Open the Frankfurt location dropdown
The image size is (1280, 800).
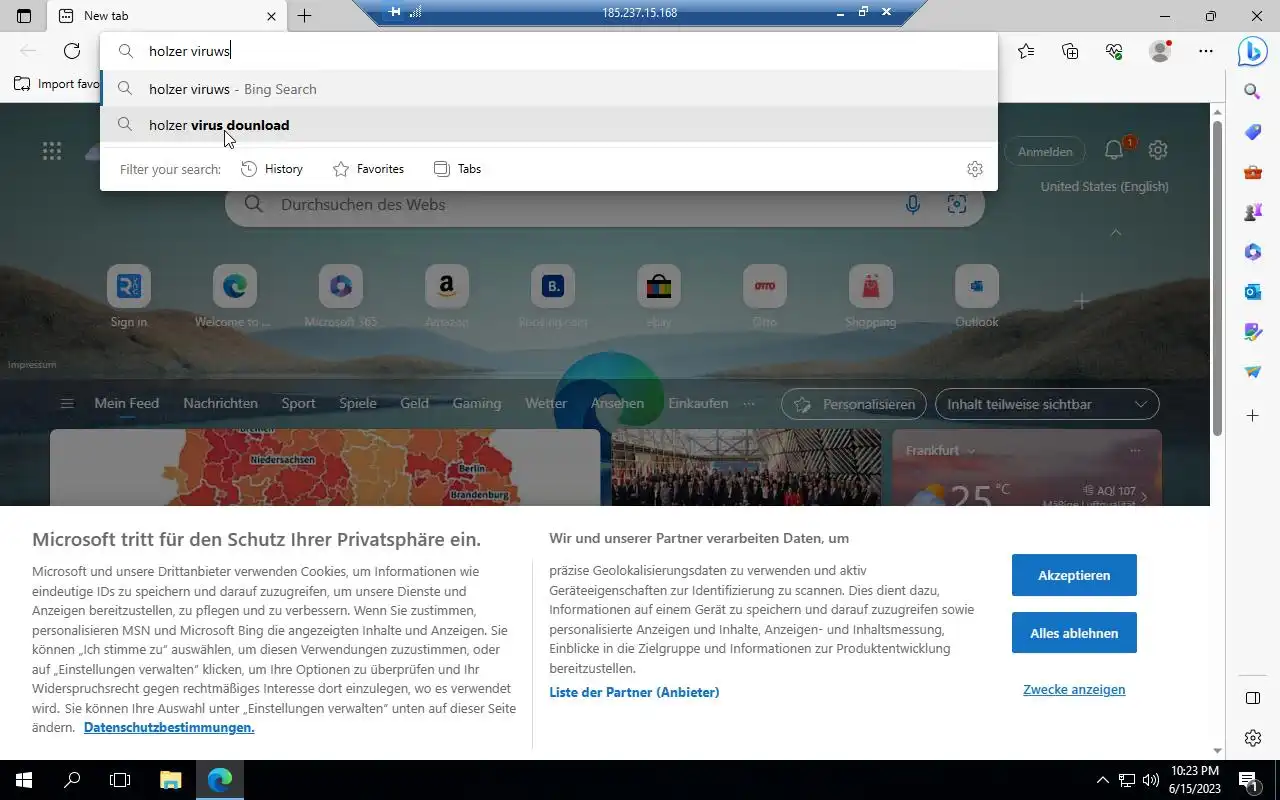[x=940, y=451]
